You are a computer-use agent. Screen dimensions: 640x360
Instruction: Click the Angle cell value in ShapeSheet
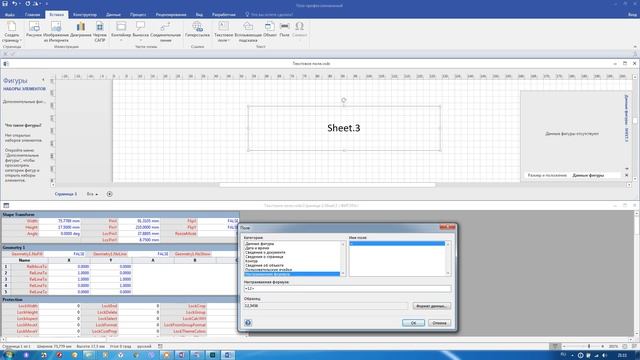tap(60, 233)
